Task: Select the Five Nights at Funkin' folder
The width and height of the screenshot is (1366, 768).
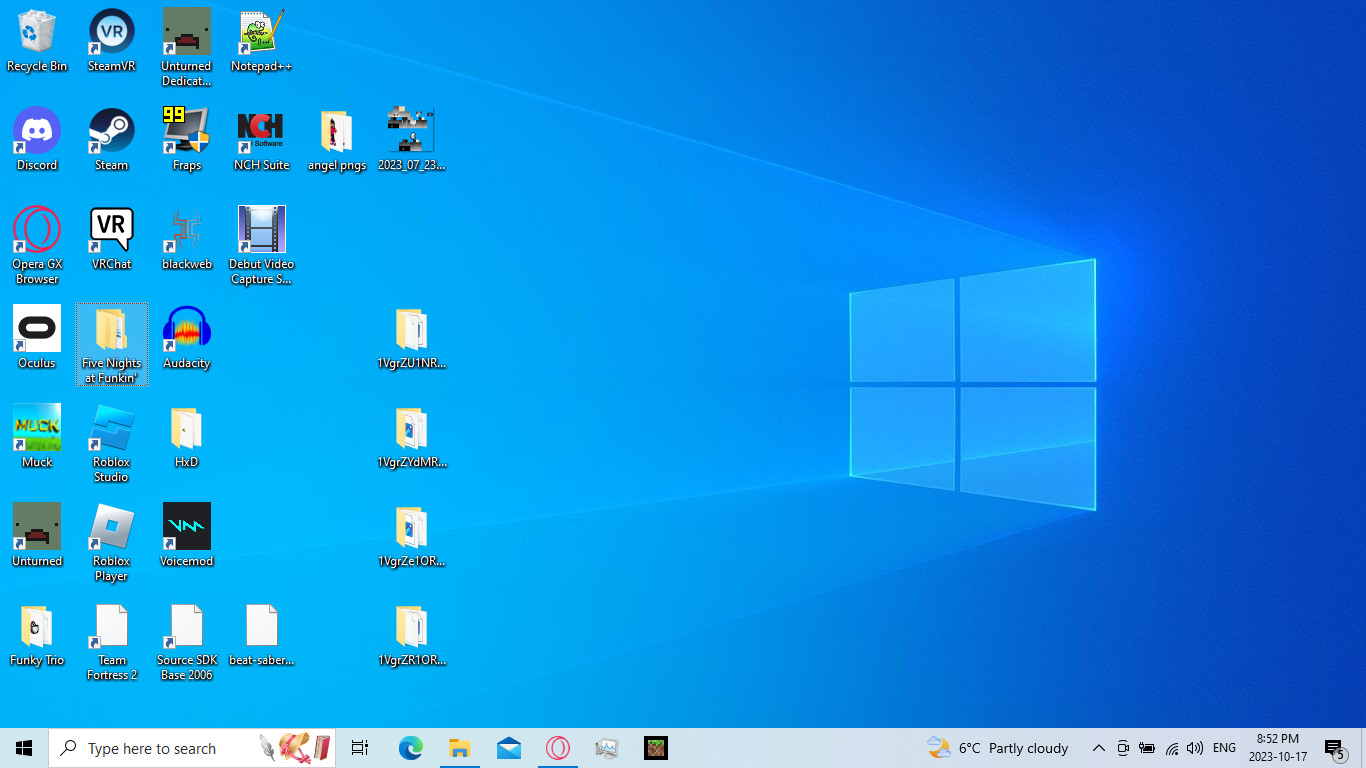Action: pyautogui.click(x=112, y=345)
